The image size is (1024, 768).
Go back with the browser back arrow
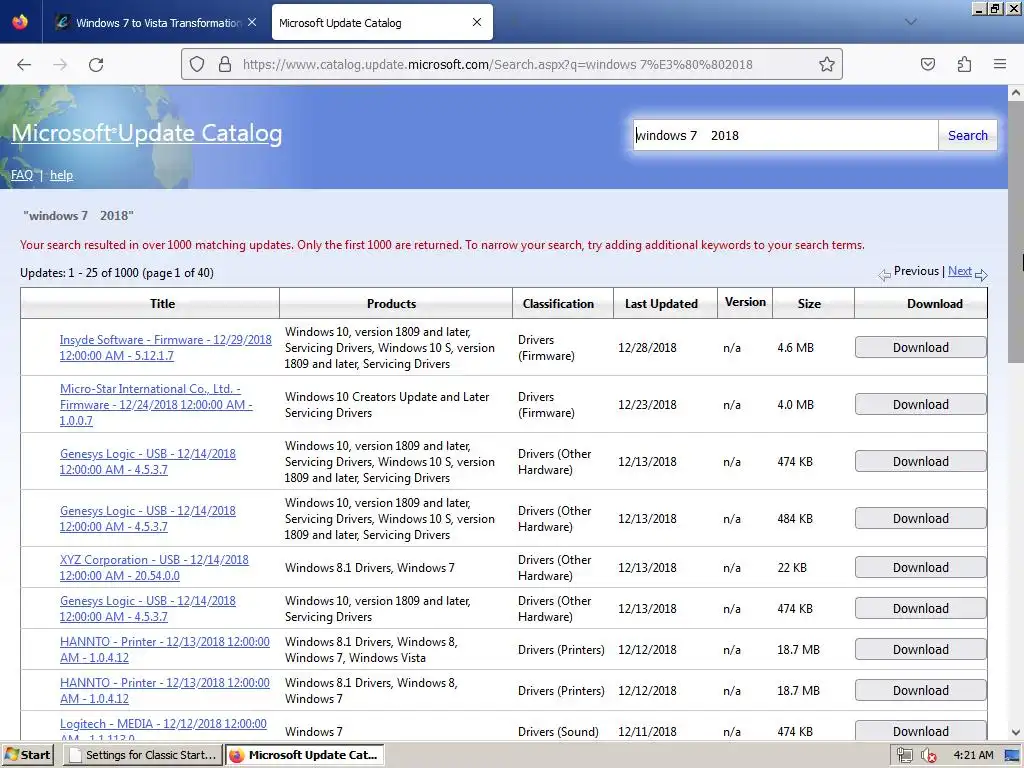pos(24,65)
